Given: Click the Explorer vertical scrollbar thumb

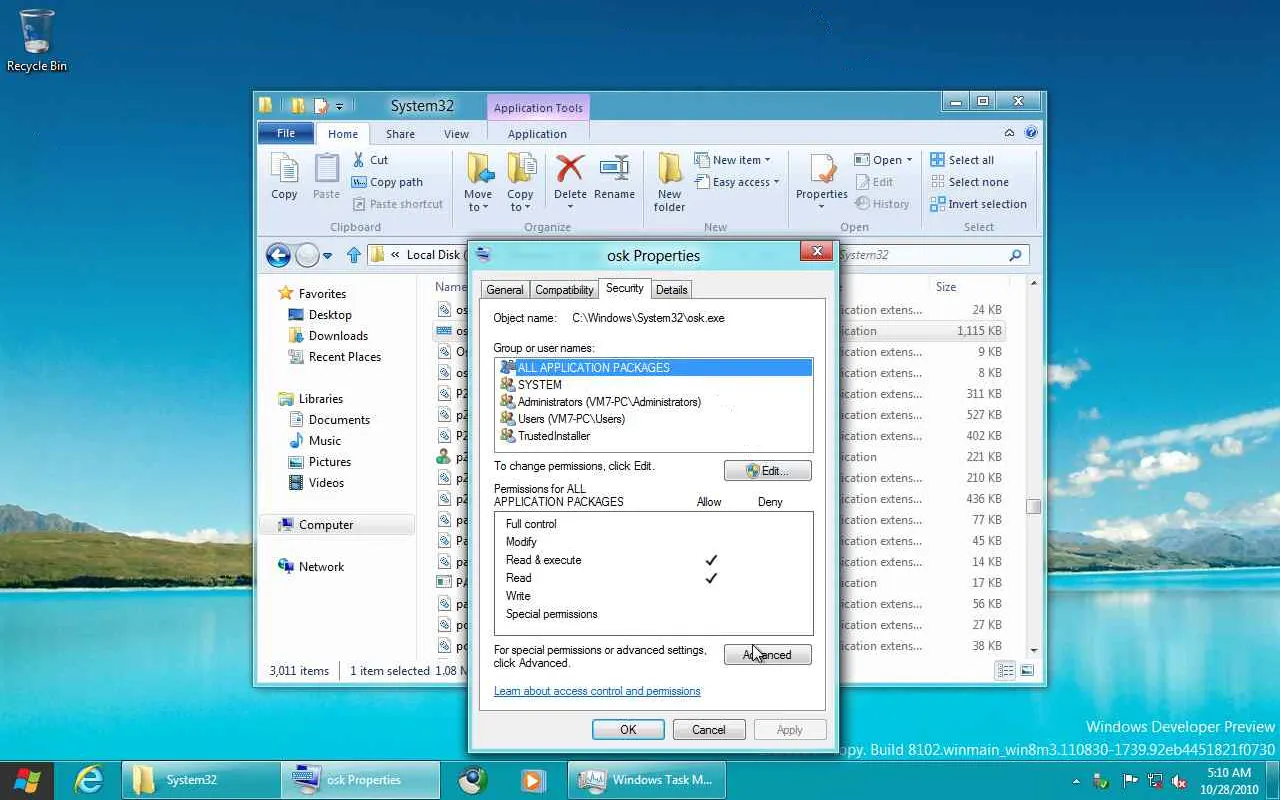Looking at the screenshot, I should [x=1033, y=507].
